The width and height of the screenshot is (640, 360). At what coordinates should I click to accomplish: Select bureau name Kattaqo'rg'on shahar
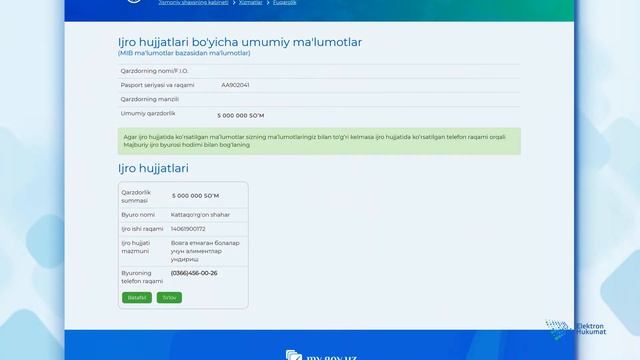pyautogui.click(x=200, y=215)
